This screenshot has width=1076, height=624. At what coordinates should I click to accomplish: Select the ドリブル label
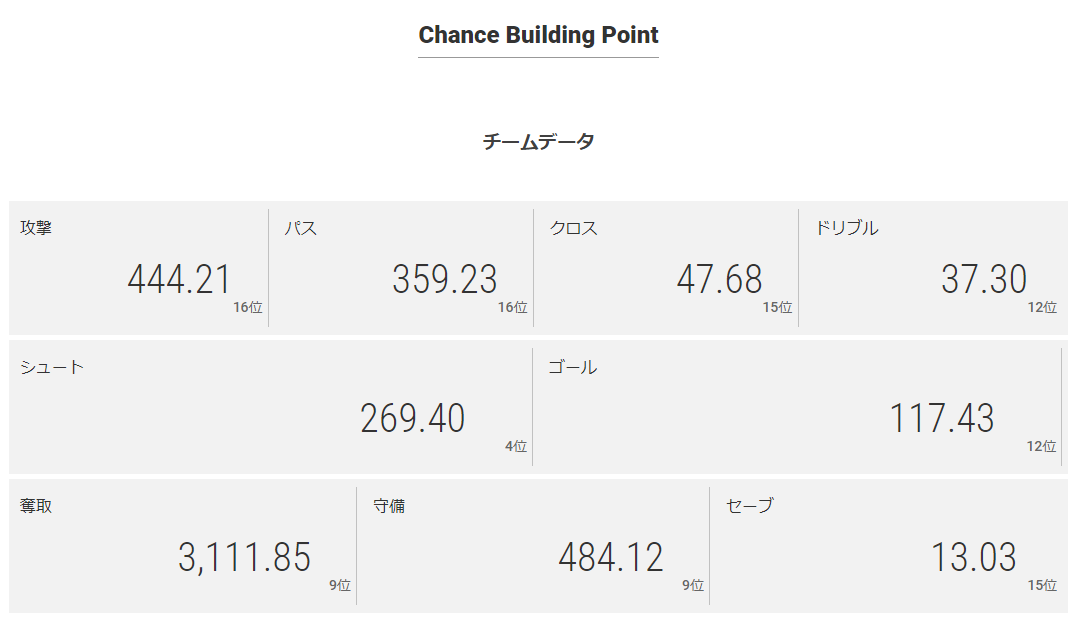pyautogui.click(x=847, y=228)
